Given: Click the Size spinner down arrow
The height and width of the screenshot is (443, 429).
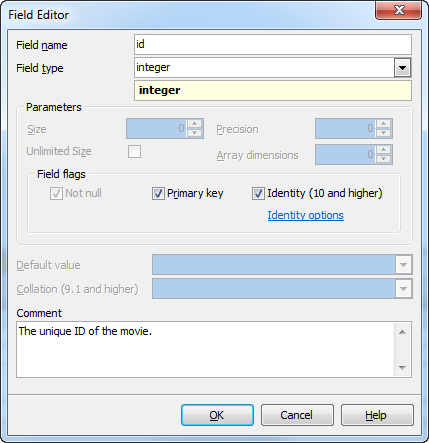Looking at the screenshot, I should tap(195, 133).
